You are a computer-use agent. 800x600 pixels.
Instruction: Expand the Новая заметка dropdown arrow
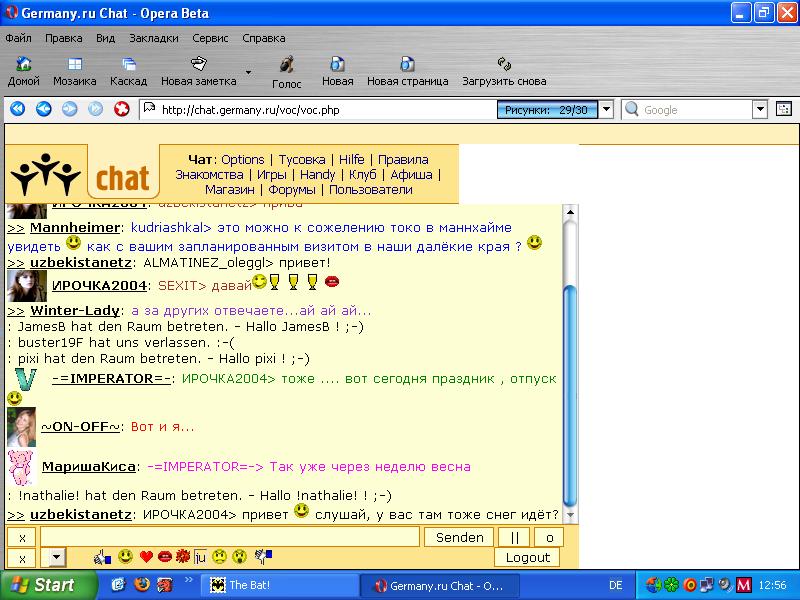(248, 72)
